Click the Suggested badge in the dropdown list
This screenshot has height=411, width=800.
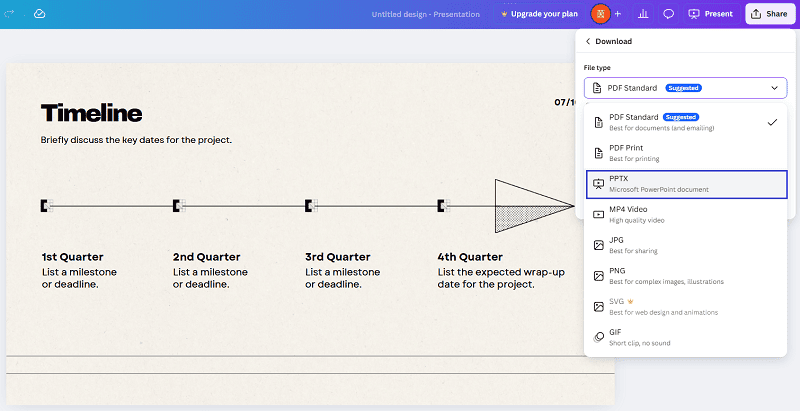coord(681,117)
